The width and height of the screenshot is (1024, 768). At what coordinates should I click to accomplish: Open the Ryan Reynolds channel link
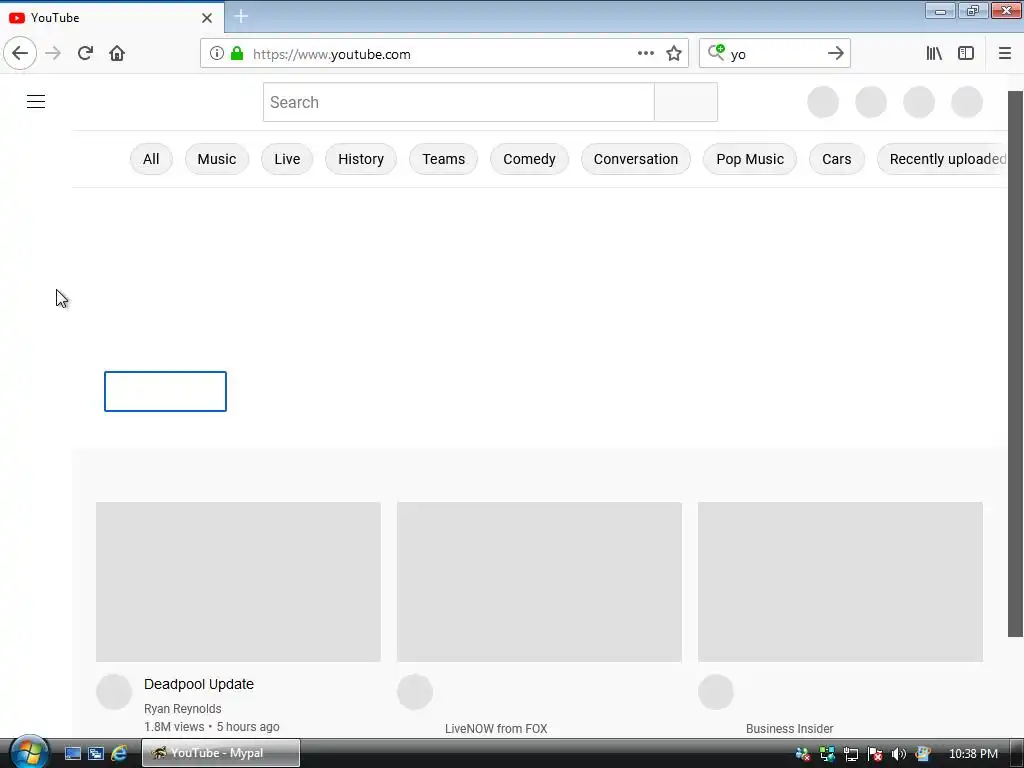183,709
